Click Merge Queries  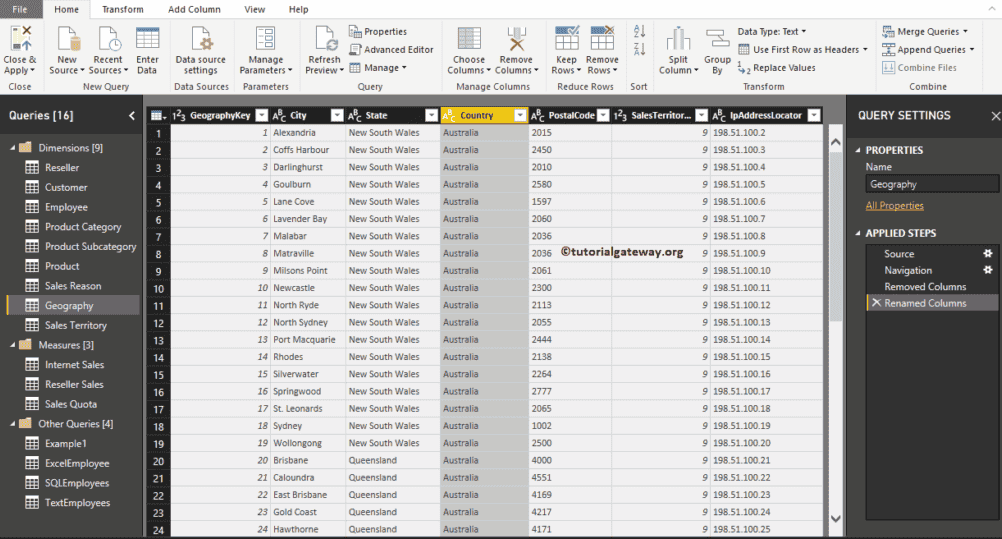pos(925,31)
